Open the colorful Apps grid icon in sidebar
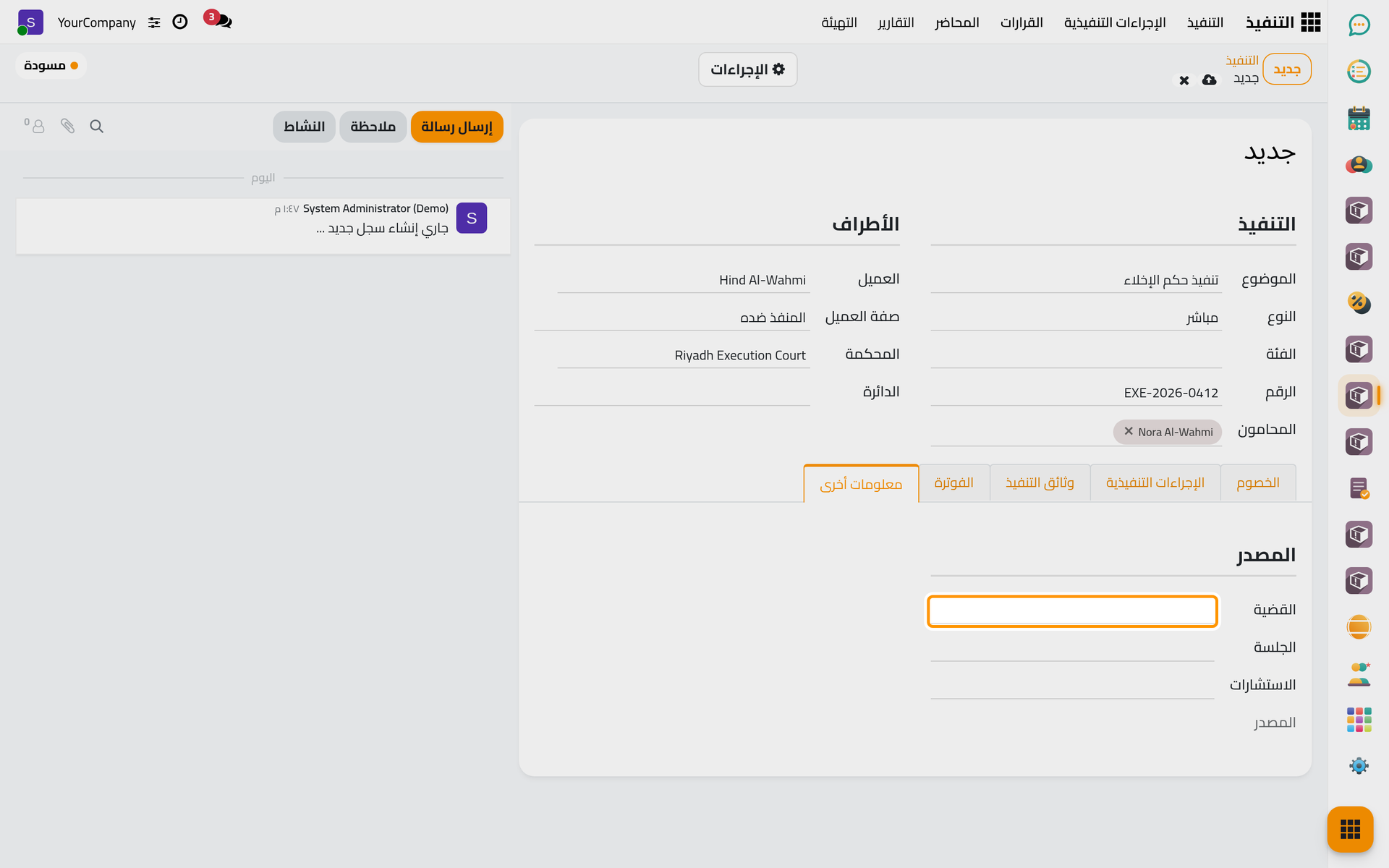 [1359, 720]
